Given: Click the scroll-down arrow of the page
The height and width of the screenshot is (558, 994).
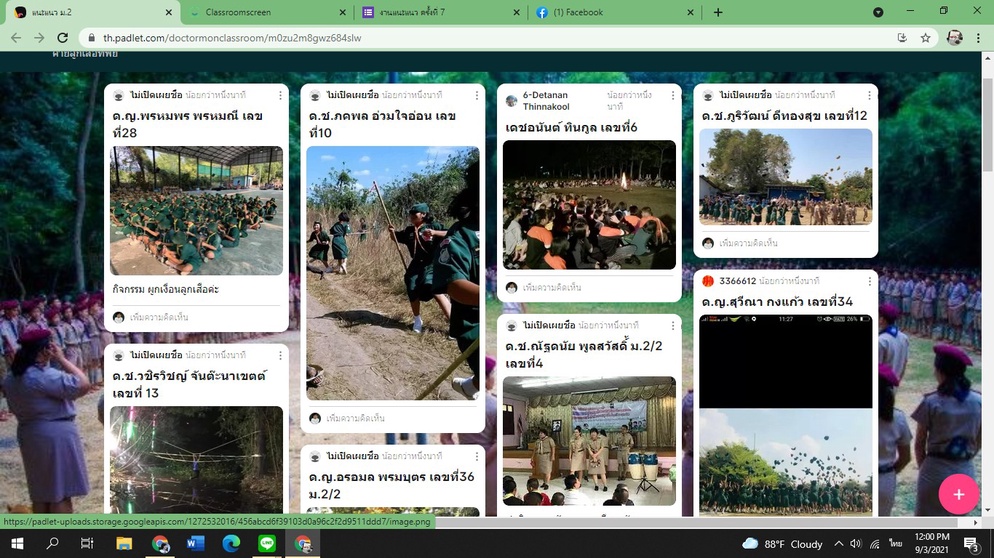Looking at the screenshot, I should click(x=987, y=510).
